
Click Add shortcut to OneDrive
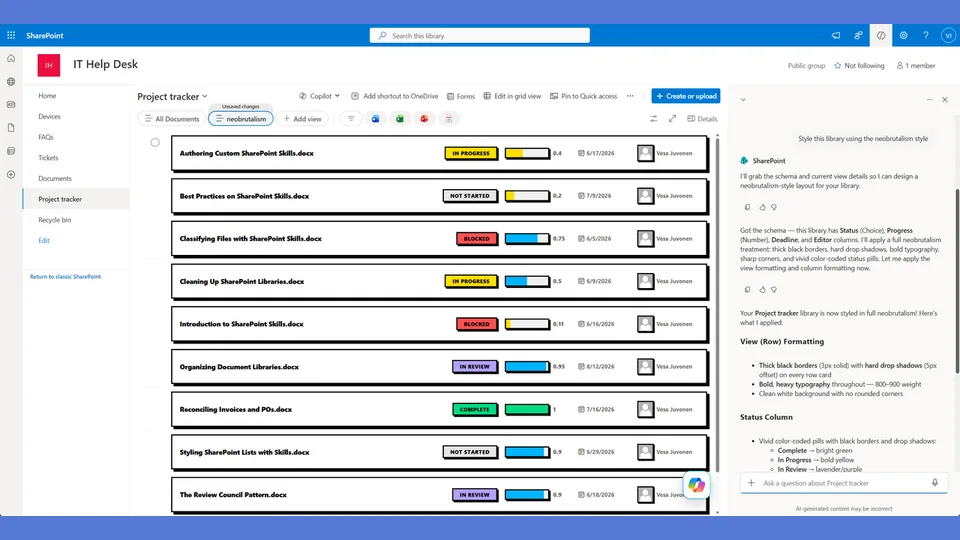tap(395, 96)
